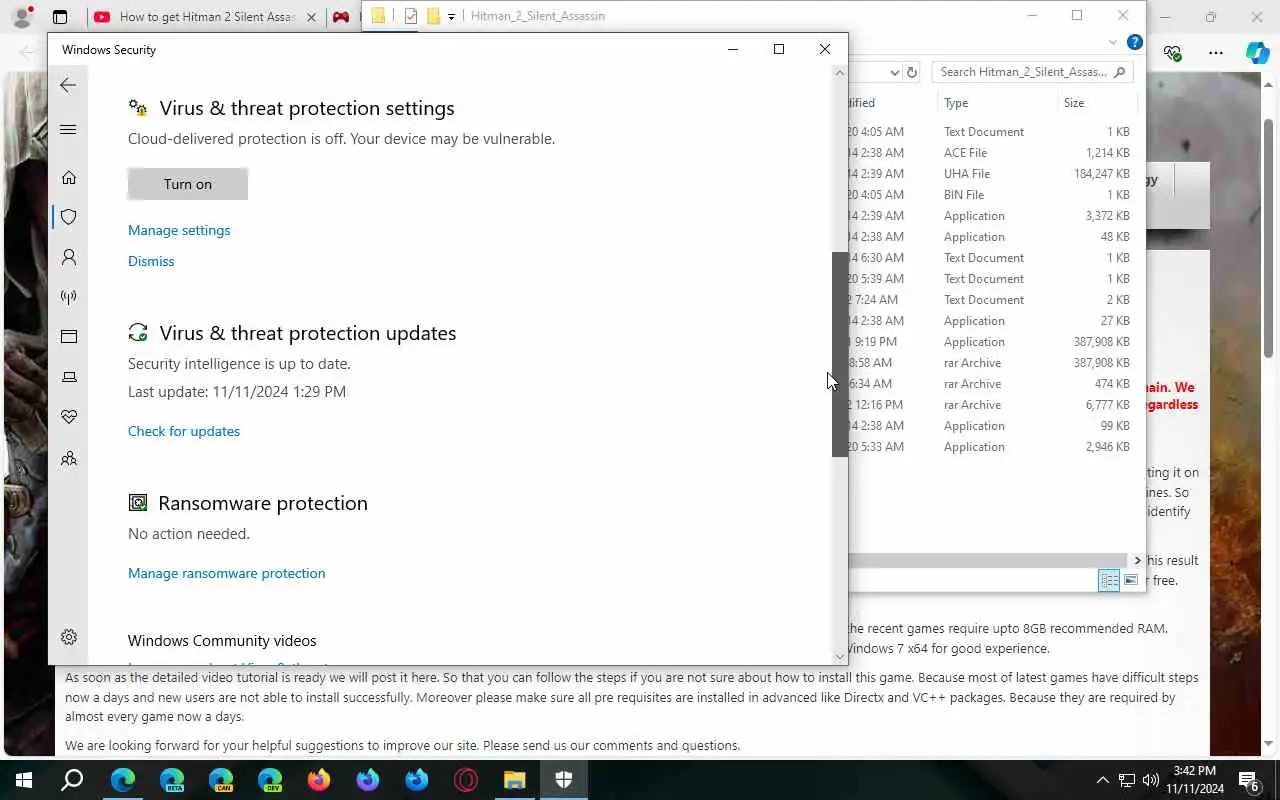The image size is (1280, 800).
Task: Go back in Windows Security
Action: pyautogui.click(x=68, y=85)
